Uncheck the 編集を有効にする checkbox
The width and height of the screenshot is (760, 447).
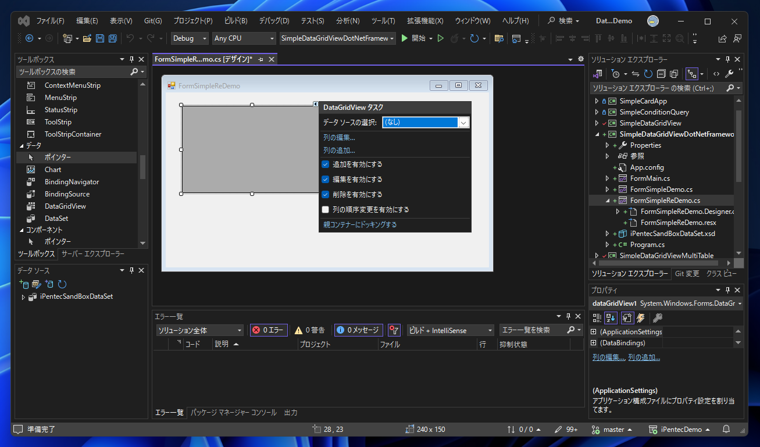tap(325, 179)
